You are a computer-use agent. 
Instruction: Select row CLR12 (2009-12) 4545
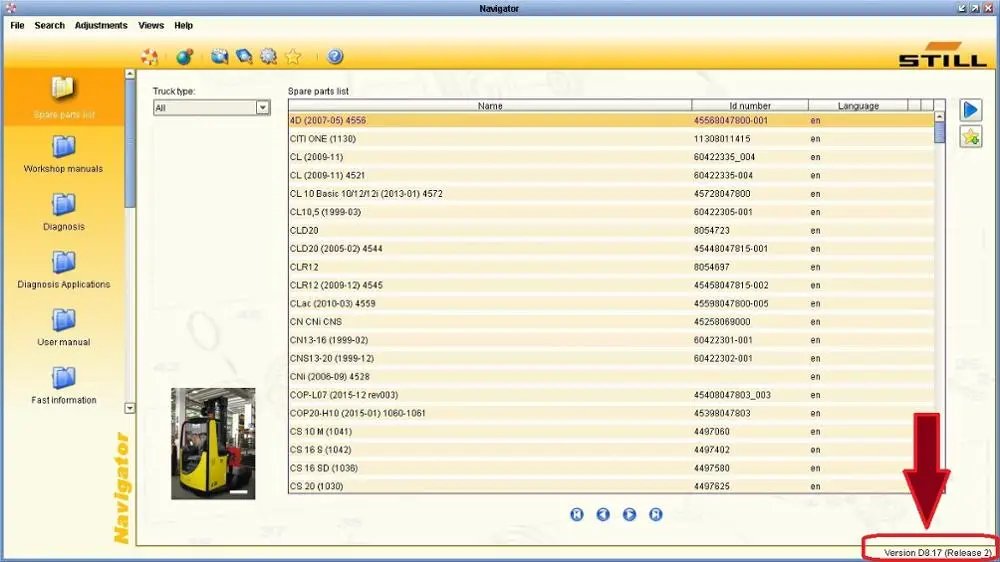(611, 285)
